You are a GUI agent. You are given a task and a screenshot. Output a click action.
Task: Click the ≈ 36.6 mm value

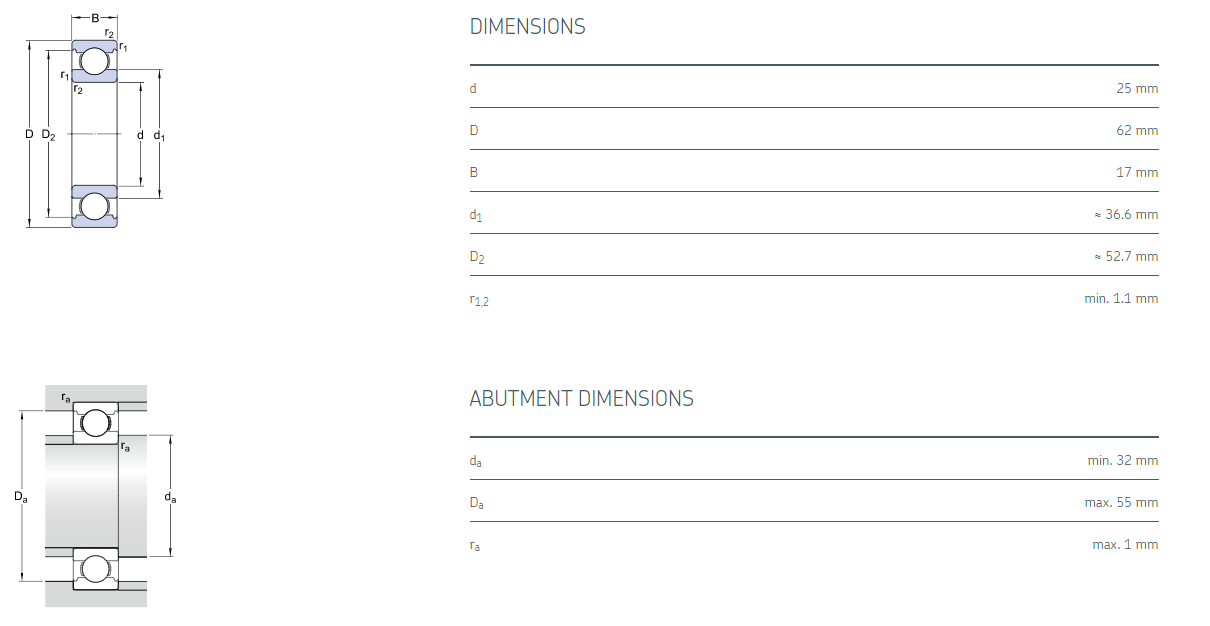pyautogui.click(x=1126, y=215)
